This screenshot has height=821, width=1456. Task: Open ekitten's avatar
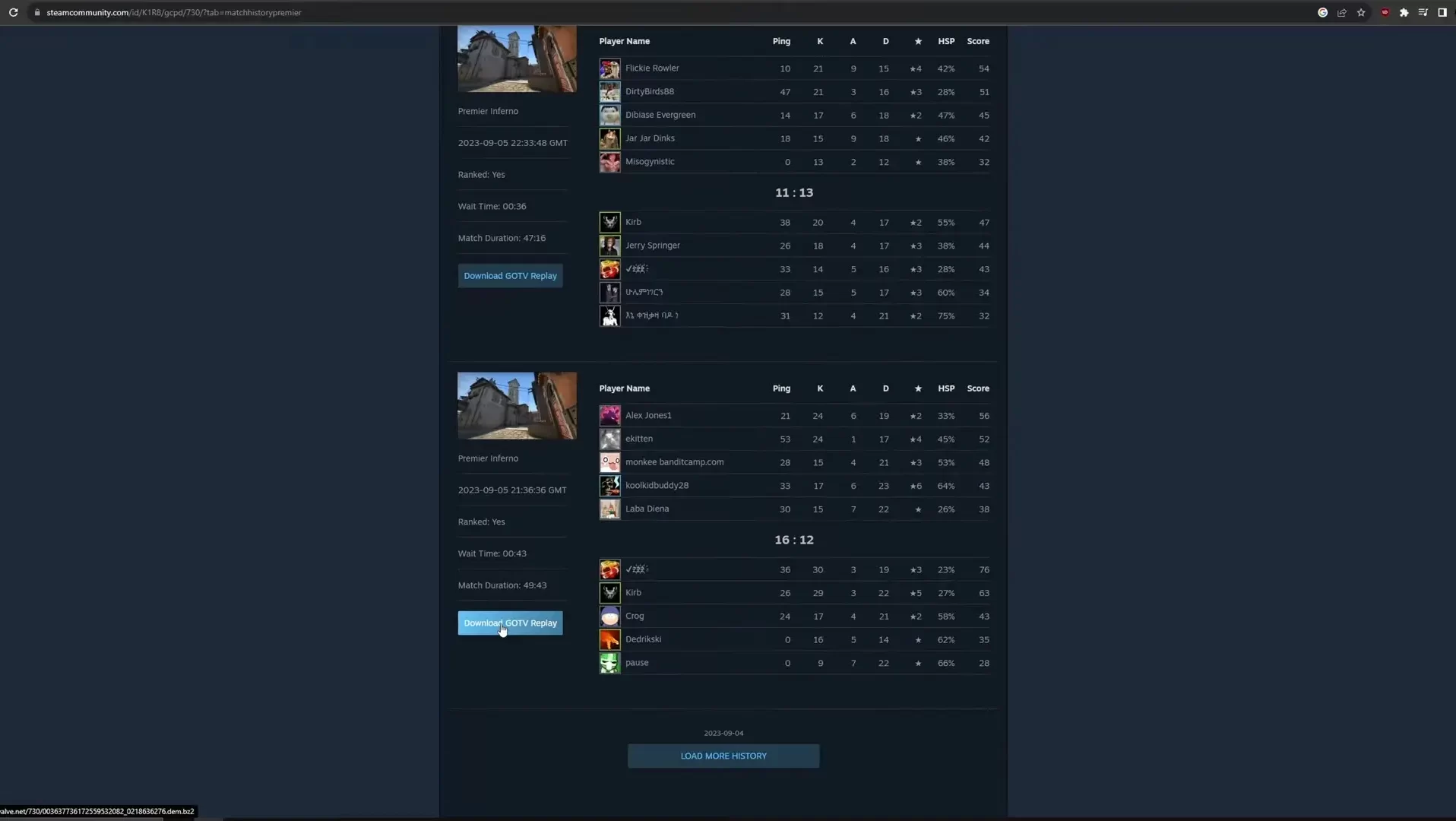pos(609,439)
